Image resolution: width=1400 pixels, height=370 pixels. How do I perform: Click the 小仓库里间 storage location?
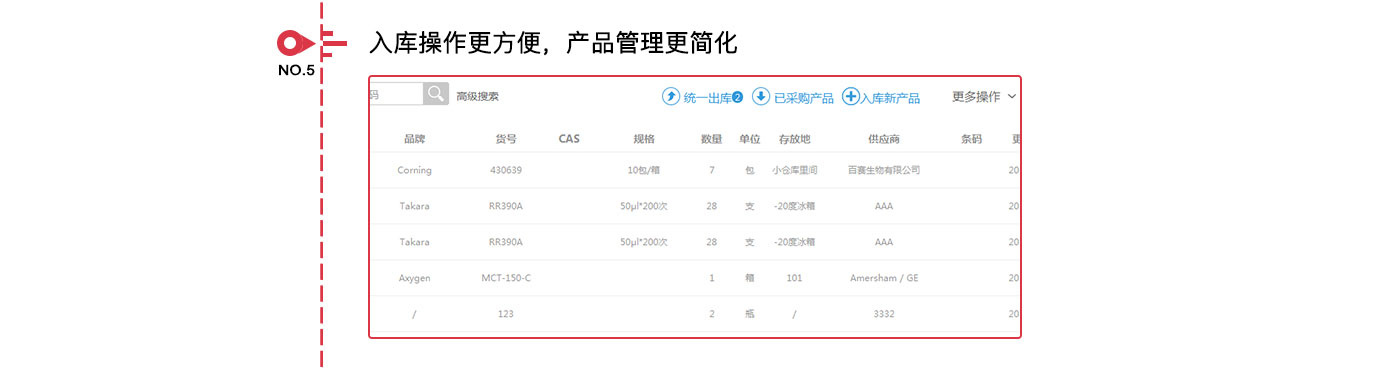pyautogui.click(x=795, y=171)
